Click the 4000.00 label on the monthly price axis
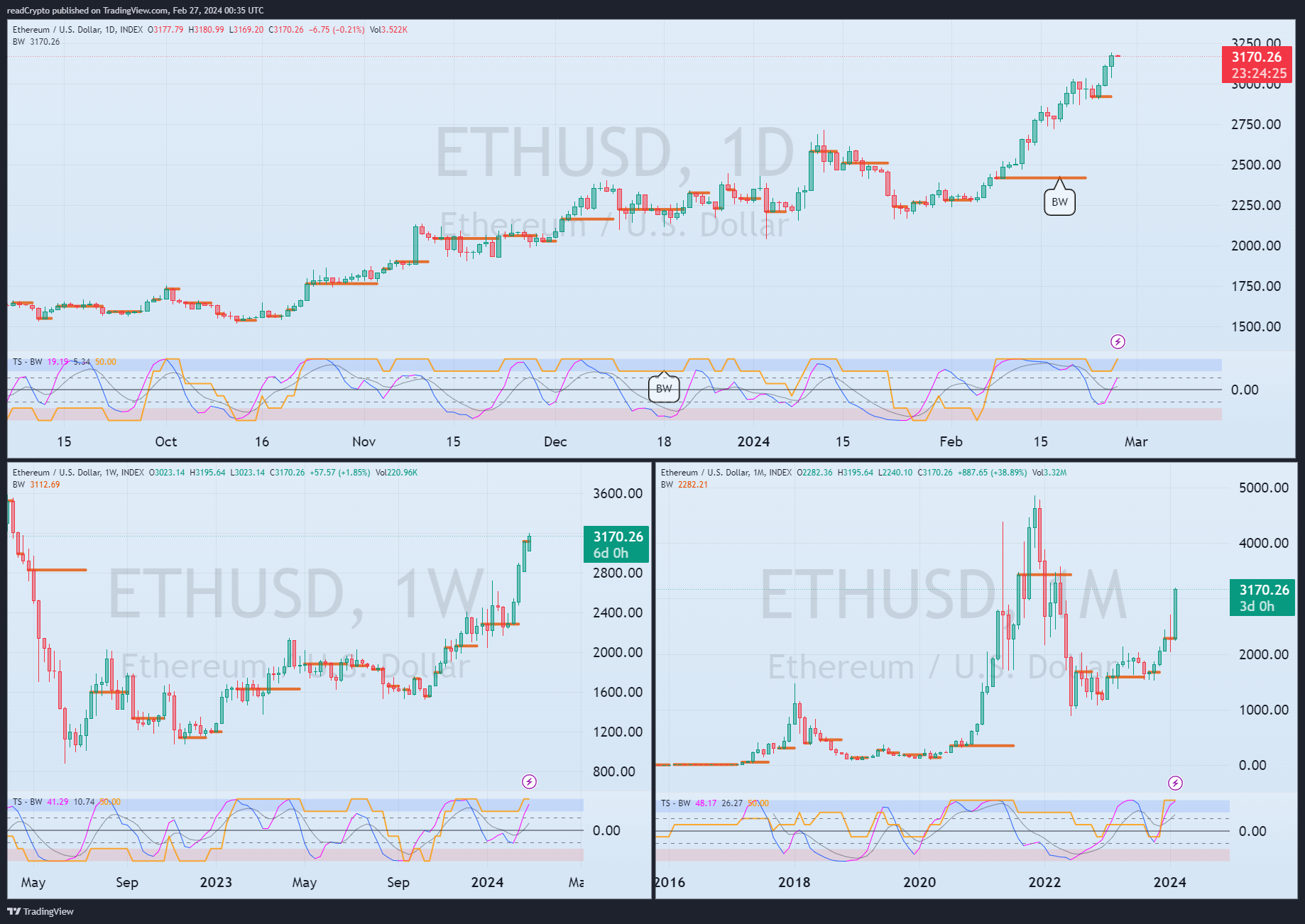 [1264, 543]
